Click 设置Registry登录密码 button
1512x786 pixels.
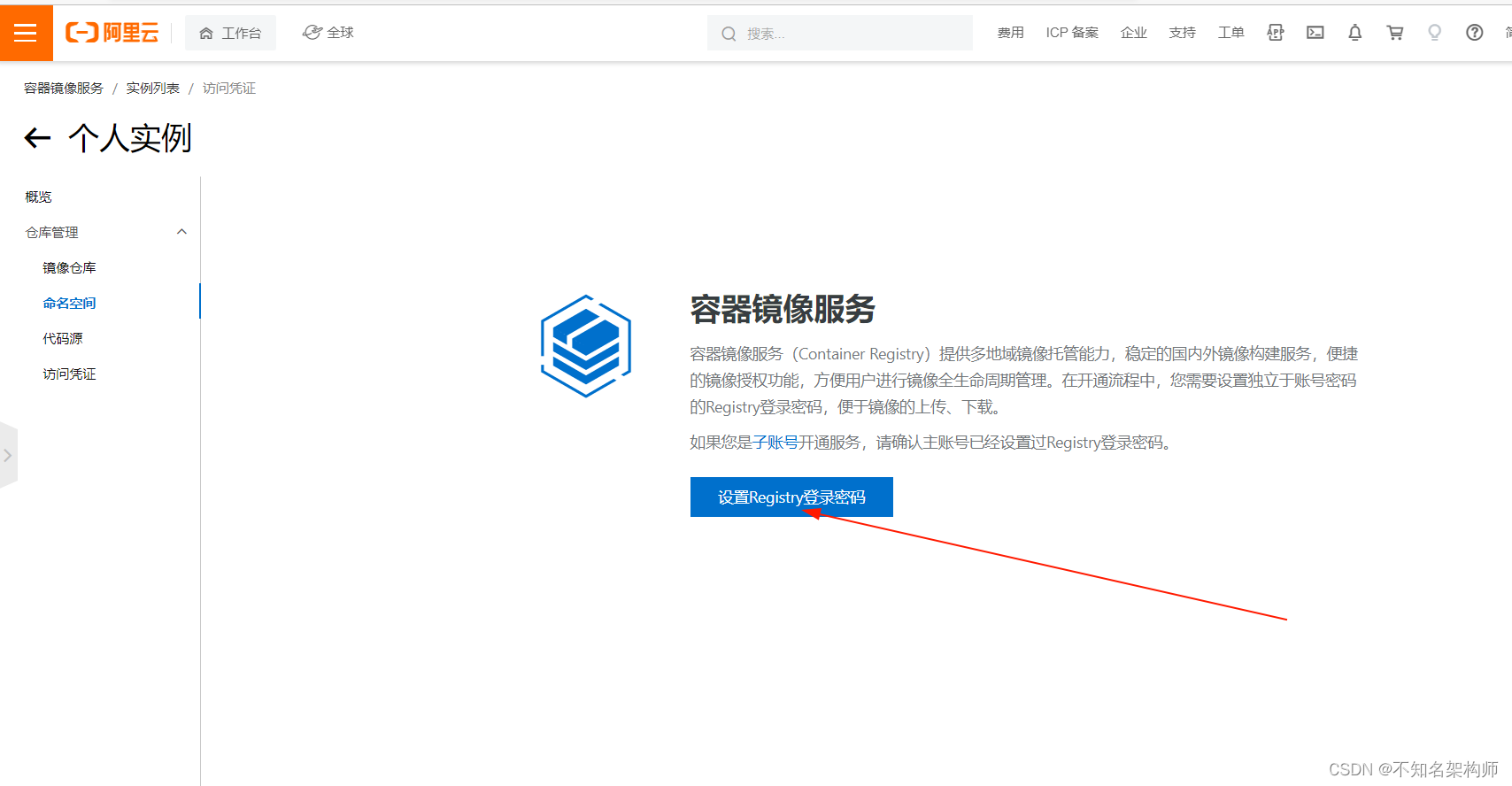click(791, 497)
